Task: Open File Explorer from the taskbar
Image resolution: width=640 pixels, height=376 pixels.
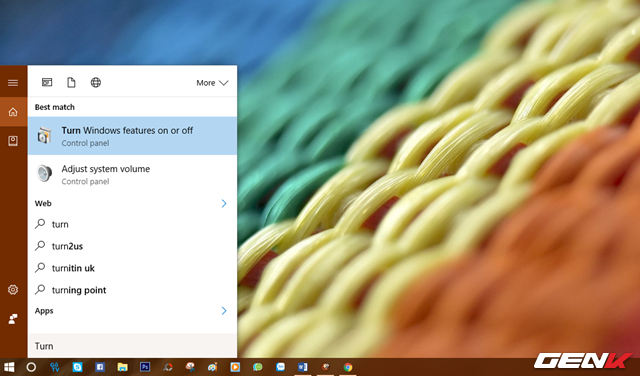Action: [x=122, y=367]
